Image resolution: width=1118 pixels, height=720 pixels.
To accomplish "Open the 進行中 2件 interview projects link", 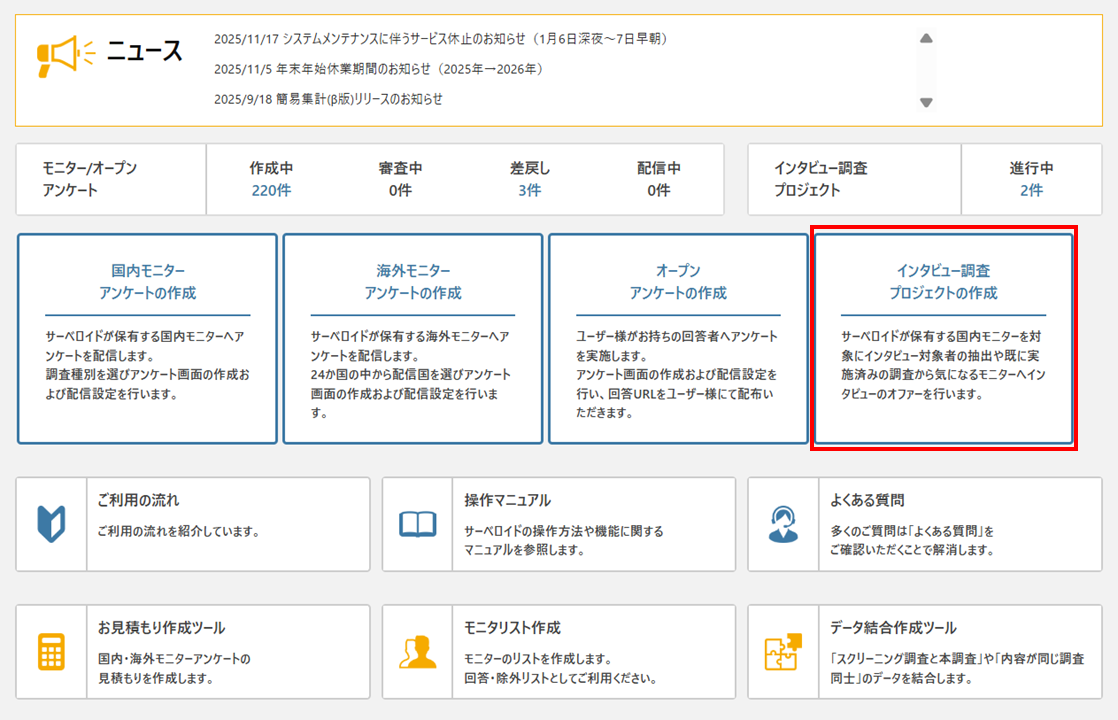I will coord(1030,190).
